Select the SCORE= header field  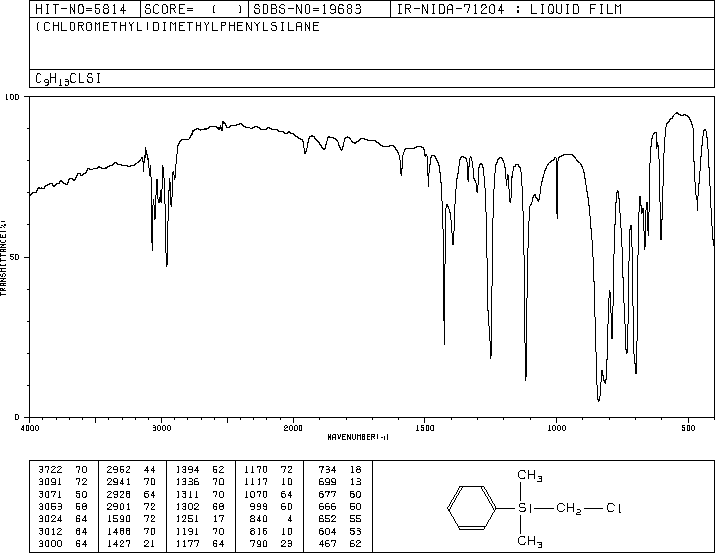coord(193,9)
